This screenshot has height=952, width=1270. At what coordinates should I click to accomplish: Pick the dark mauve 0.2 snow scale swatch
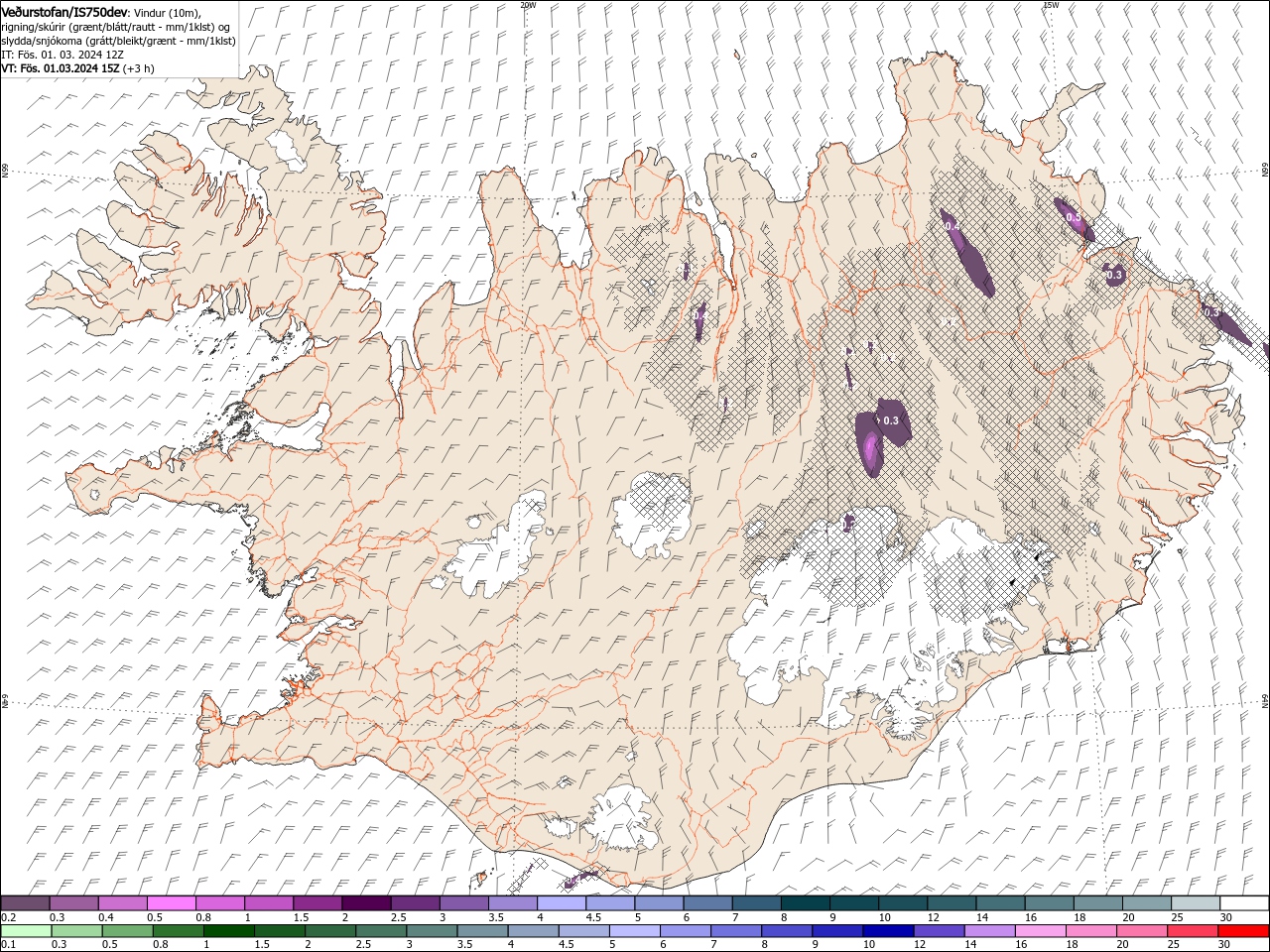(25, 902)
